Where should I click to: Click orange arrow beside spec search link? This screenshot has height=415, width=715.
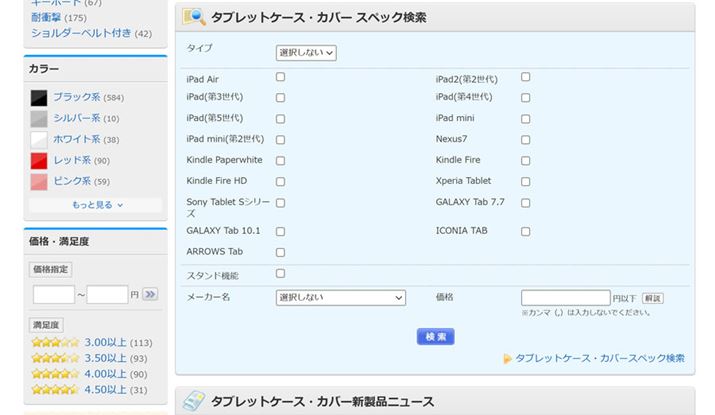[x=508, y=358]
